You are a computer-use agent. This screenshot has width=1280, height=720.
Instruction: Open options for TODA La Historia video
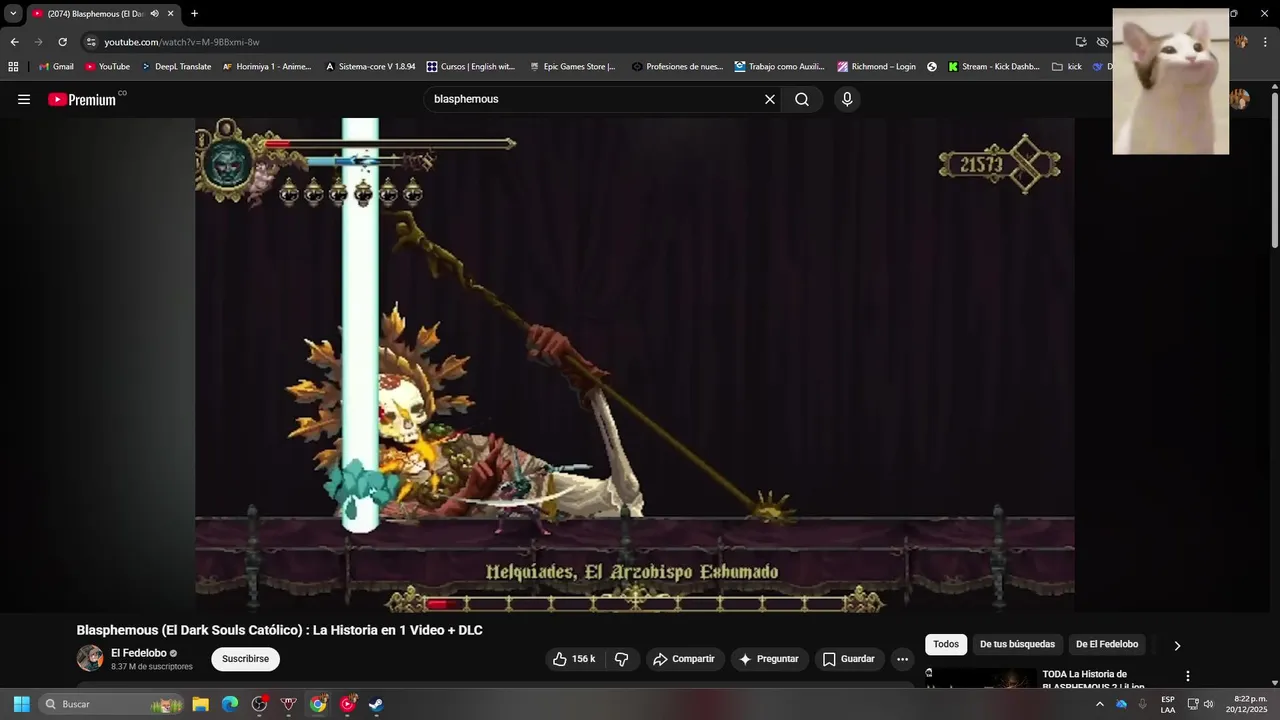(1188, 677)
